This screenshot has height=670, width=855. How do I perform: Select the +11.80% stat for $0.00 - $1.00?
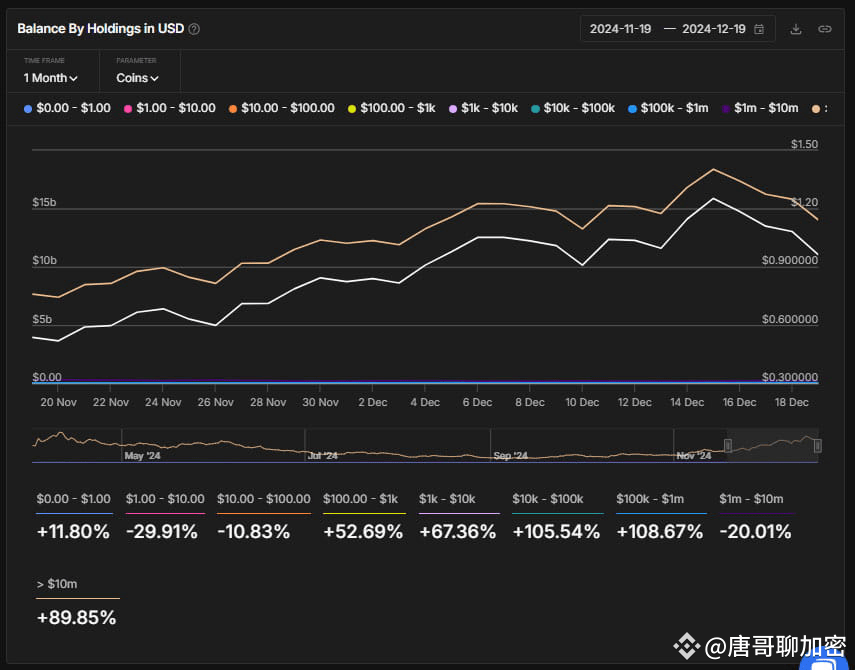pyautogui.click(x=73, y=532)
